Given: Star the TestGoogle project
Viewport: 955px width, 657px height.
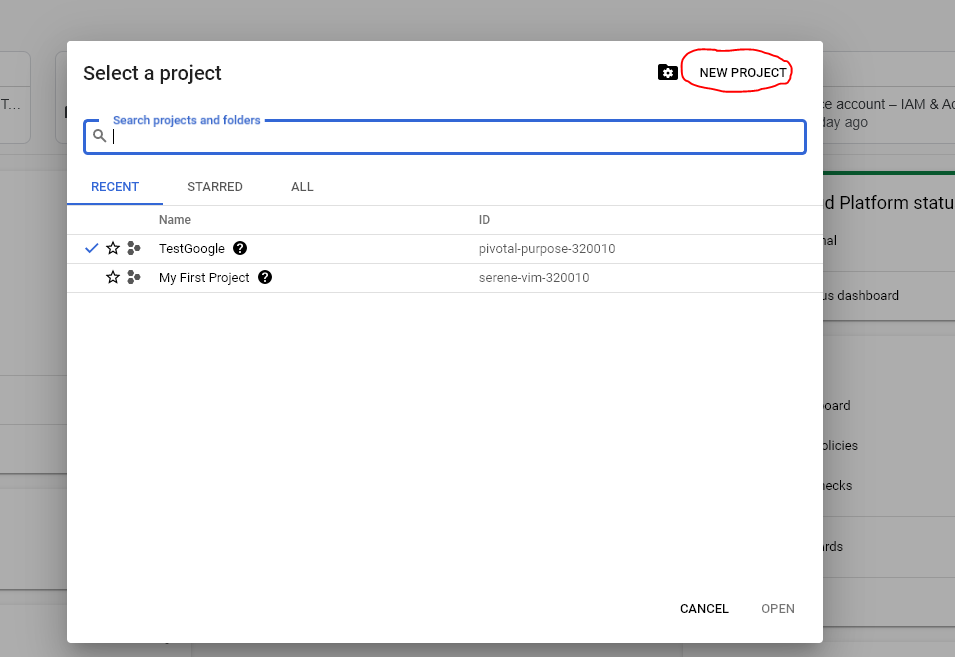Looking at the screenshot, I should click(x=113, y=248).
